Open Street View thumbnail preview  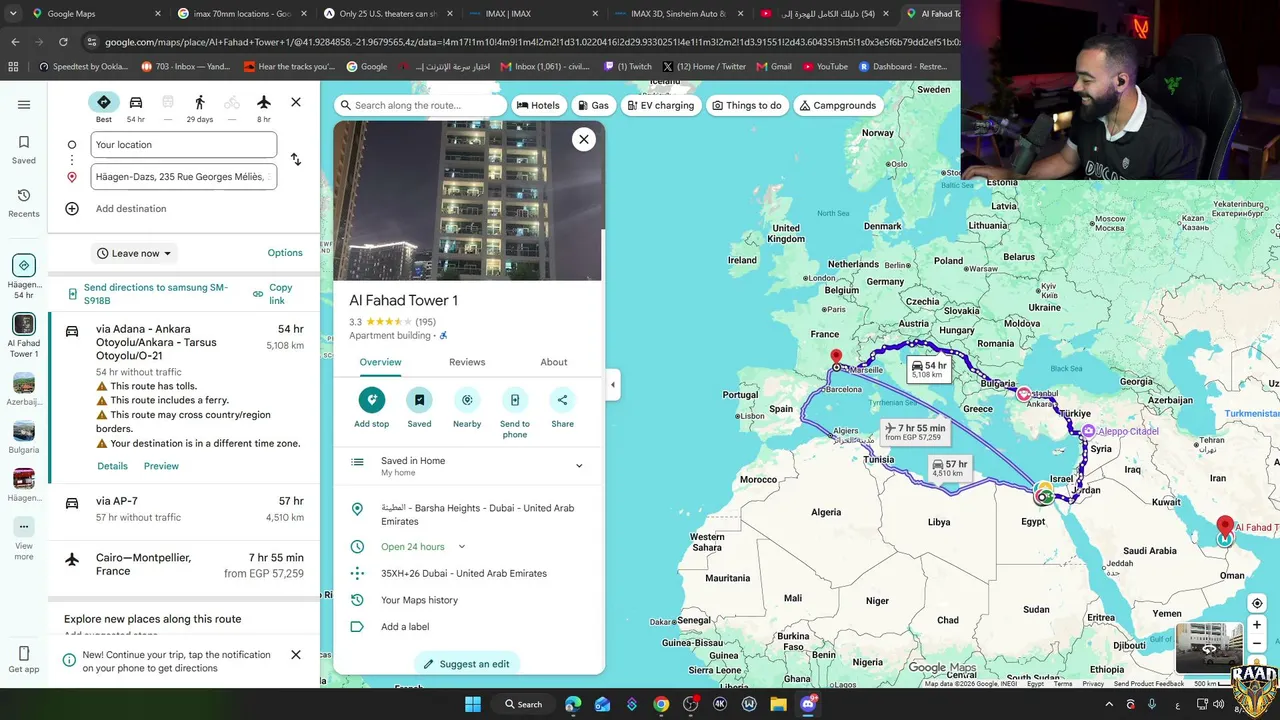[x=1209, y=648]
